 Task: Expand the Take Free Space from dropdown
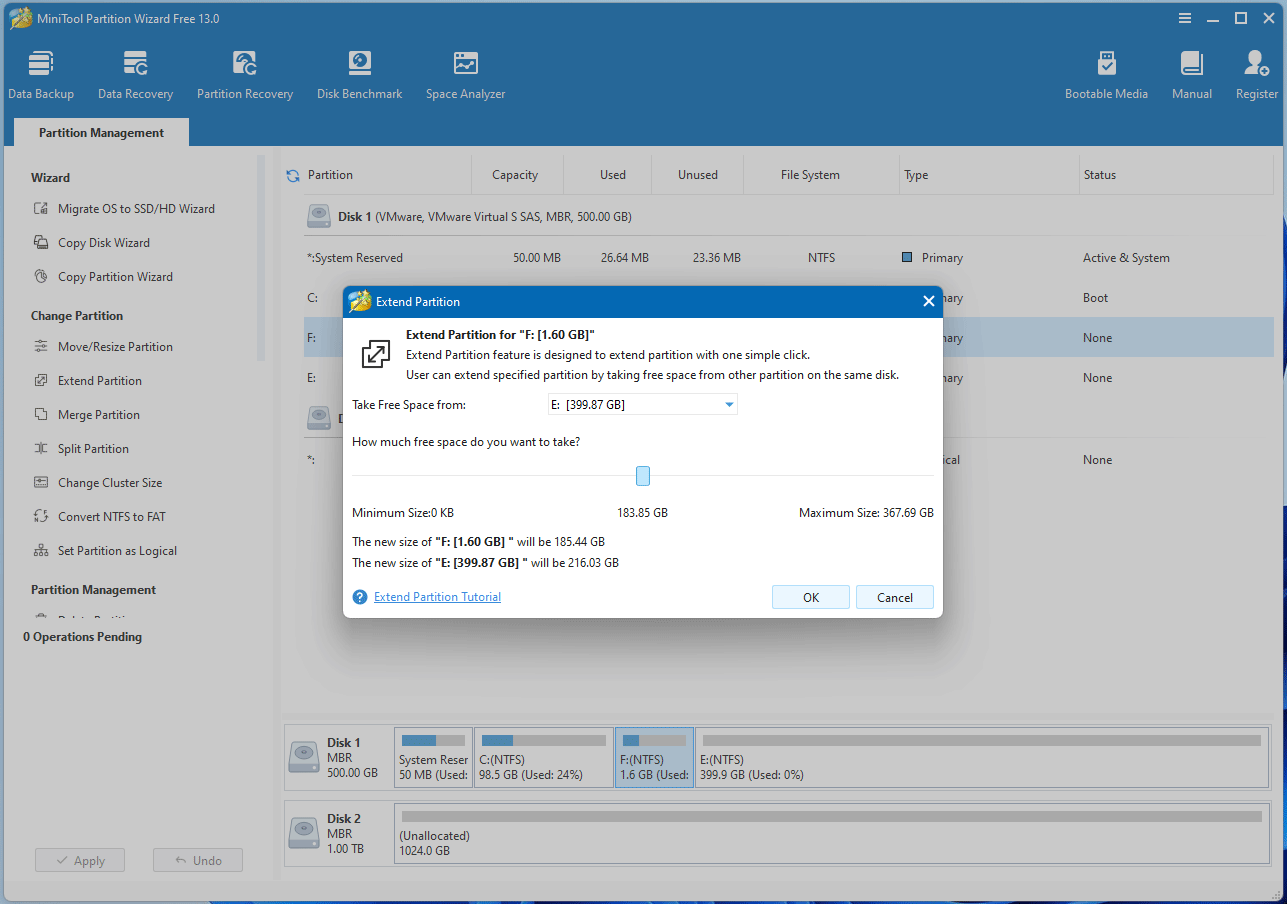coord(729,405)
